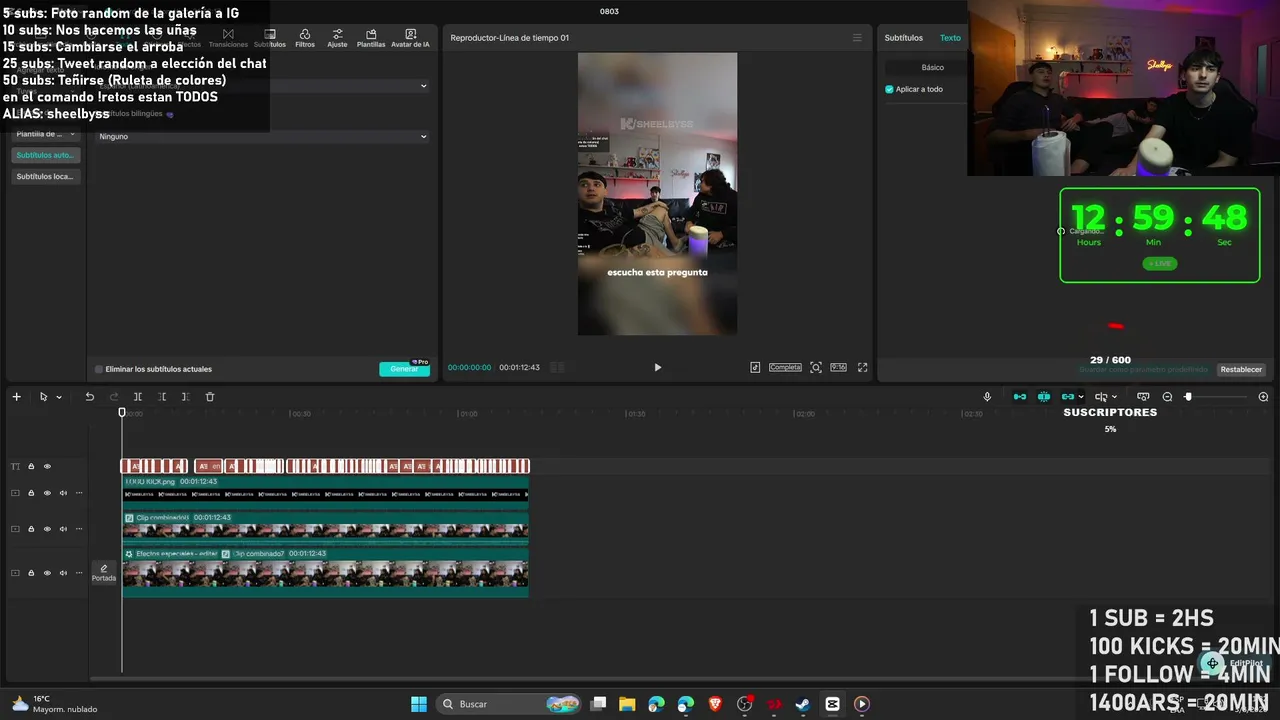Lock the LOGO KICK.png track

pos(31,492)
